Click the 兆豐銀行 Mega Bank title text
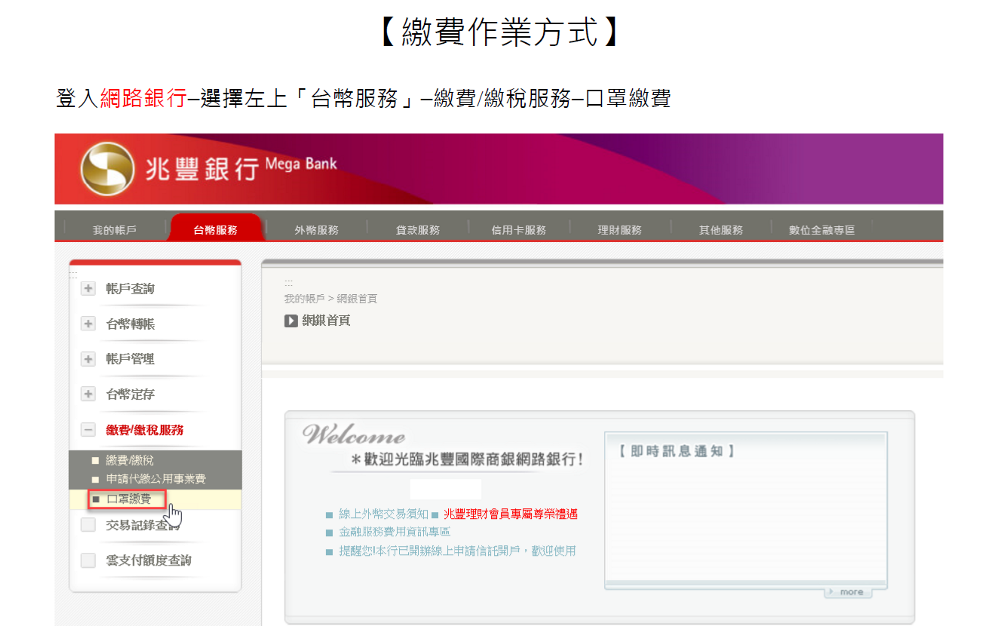Screen dimensions: 1001x626 pyautogui.click(x=241, y=168)
